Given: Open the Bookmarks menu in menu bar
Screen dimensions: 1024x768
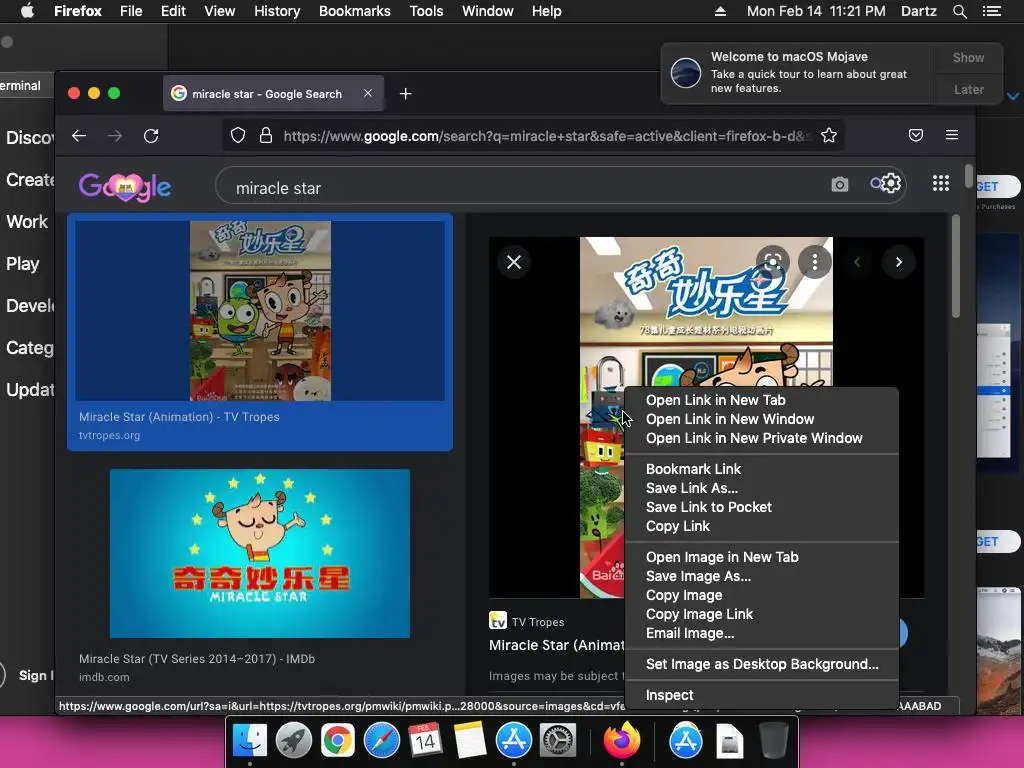Looking at the screenshot, I should click(x=355, y=11).
